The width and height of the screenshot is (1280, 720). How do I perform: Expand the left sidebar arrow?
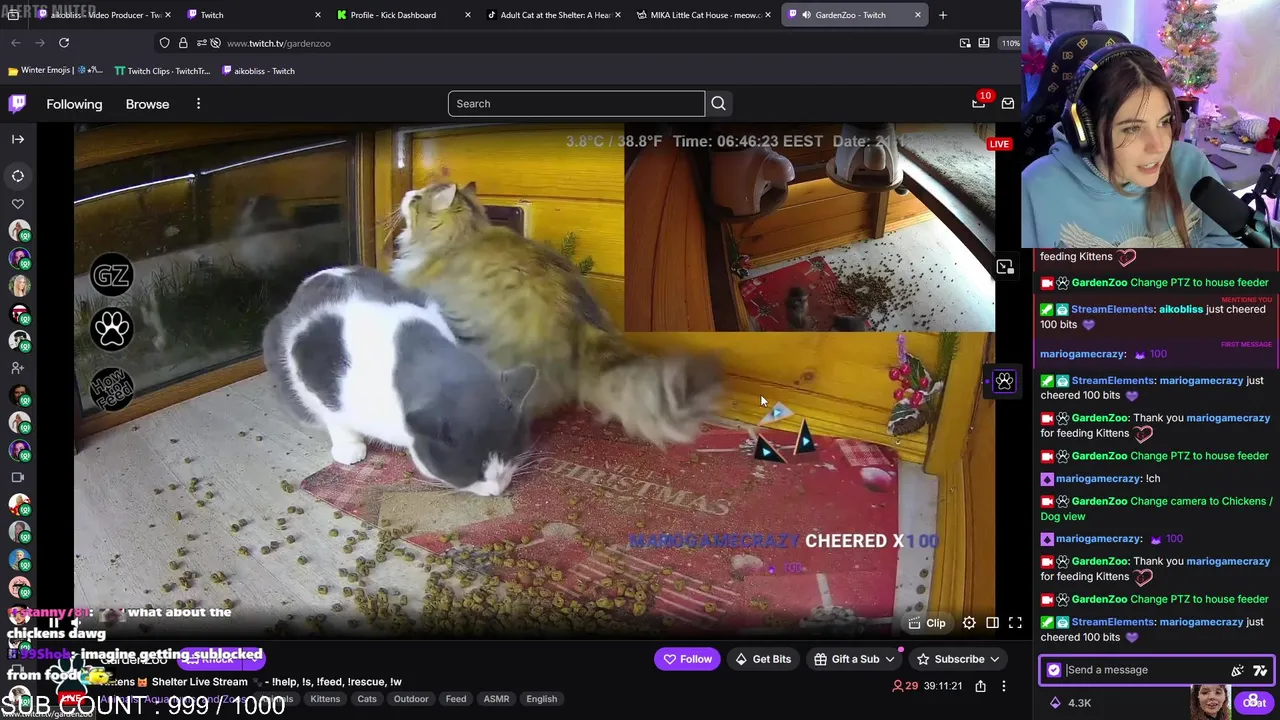click(18, 139)
